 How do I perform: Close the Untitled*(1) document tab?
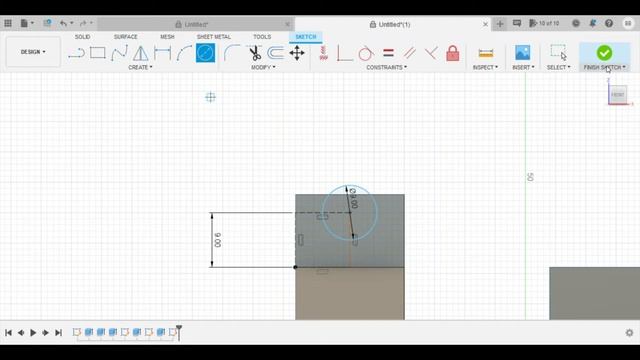(x=485, y=24)
